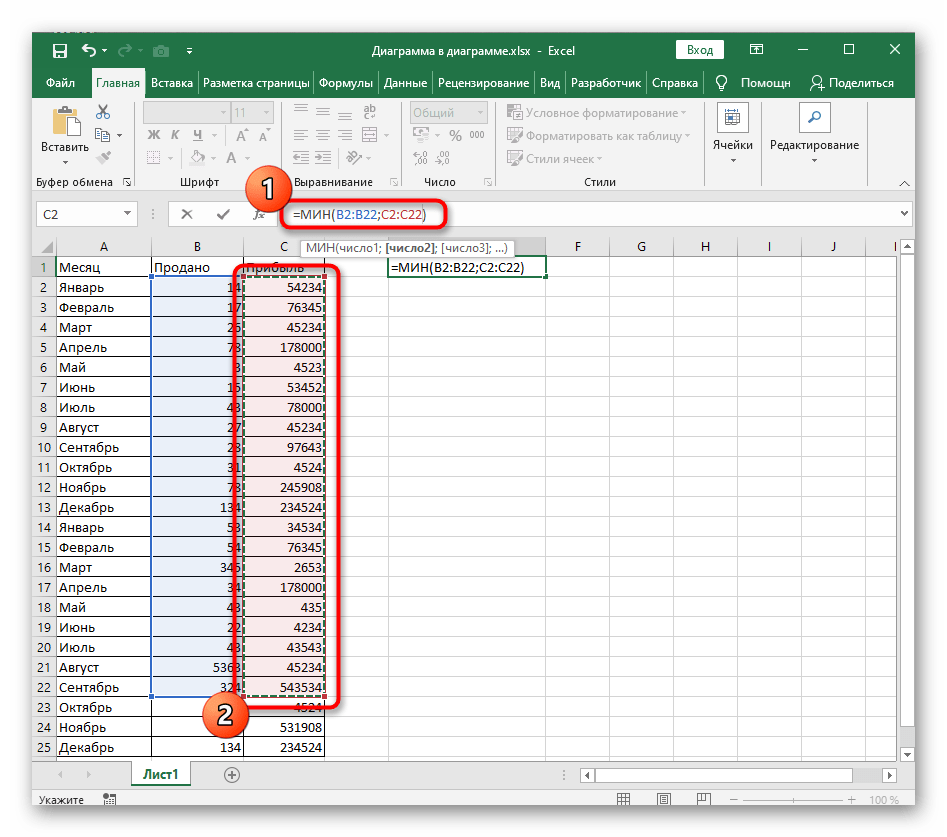Select the Лист1 sheet tab

161,774
